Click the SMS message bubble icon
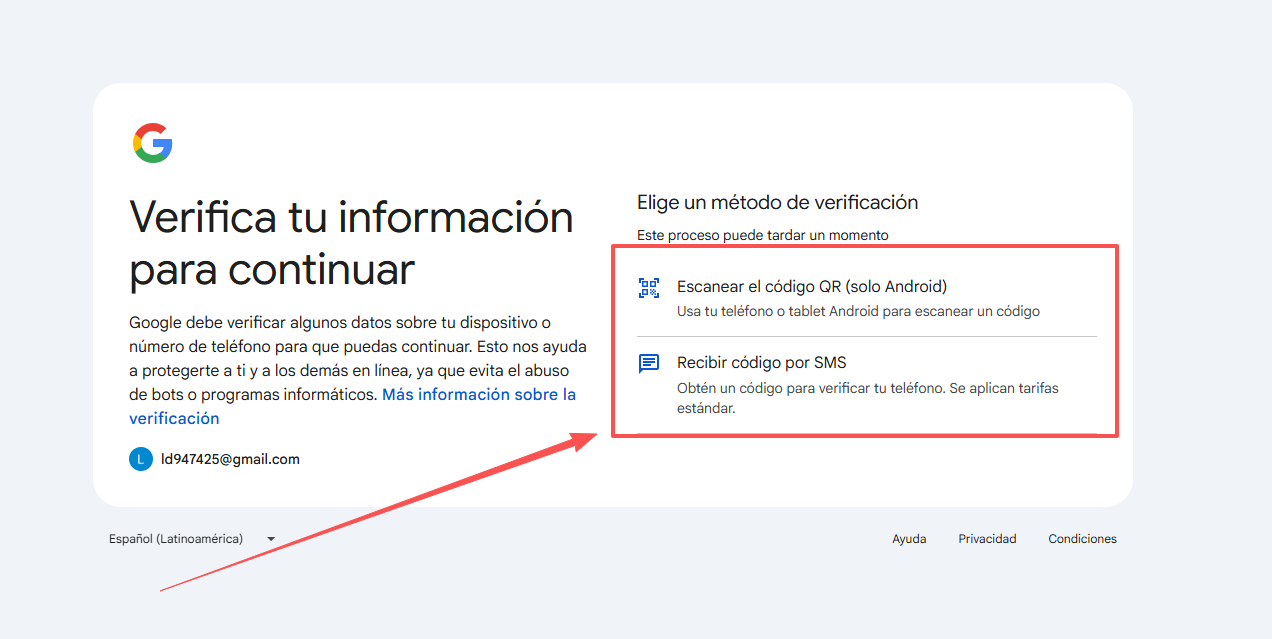The width and height of the screenshot is (1272, 639). pos(649,364)
